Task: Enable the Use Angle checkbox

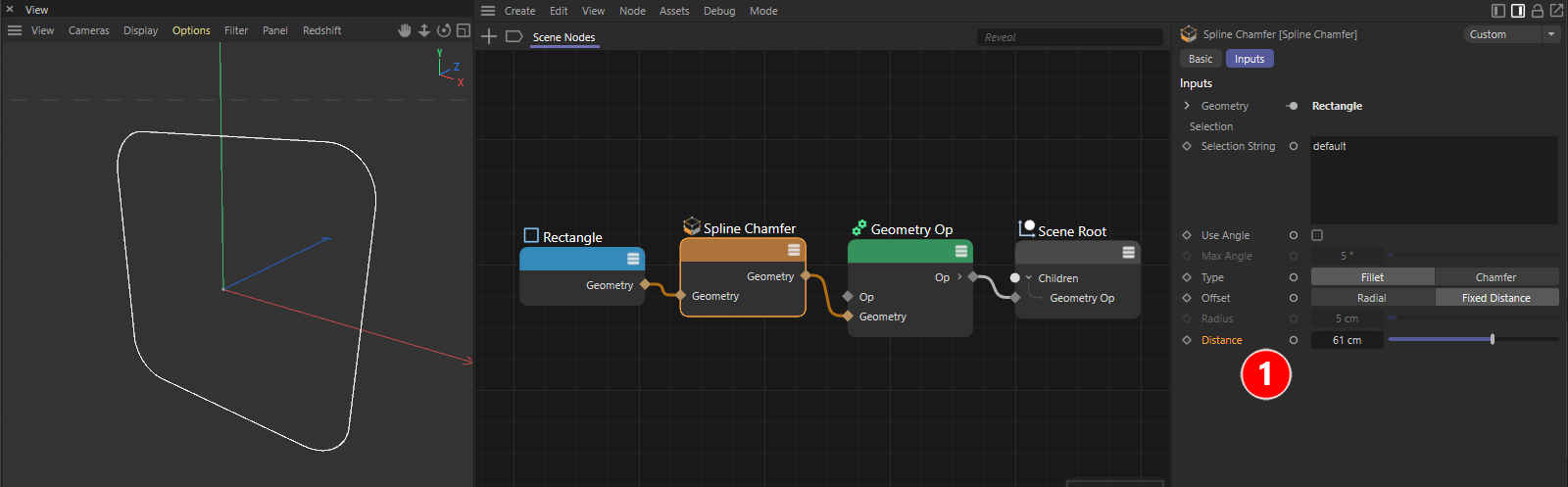Action: pos(1317,235)
